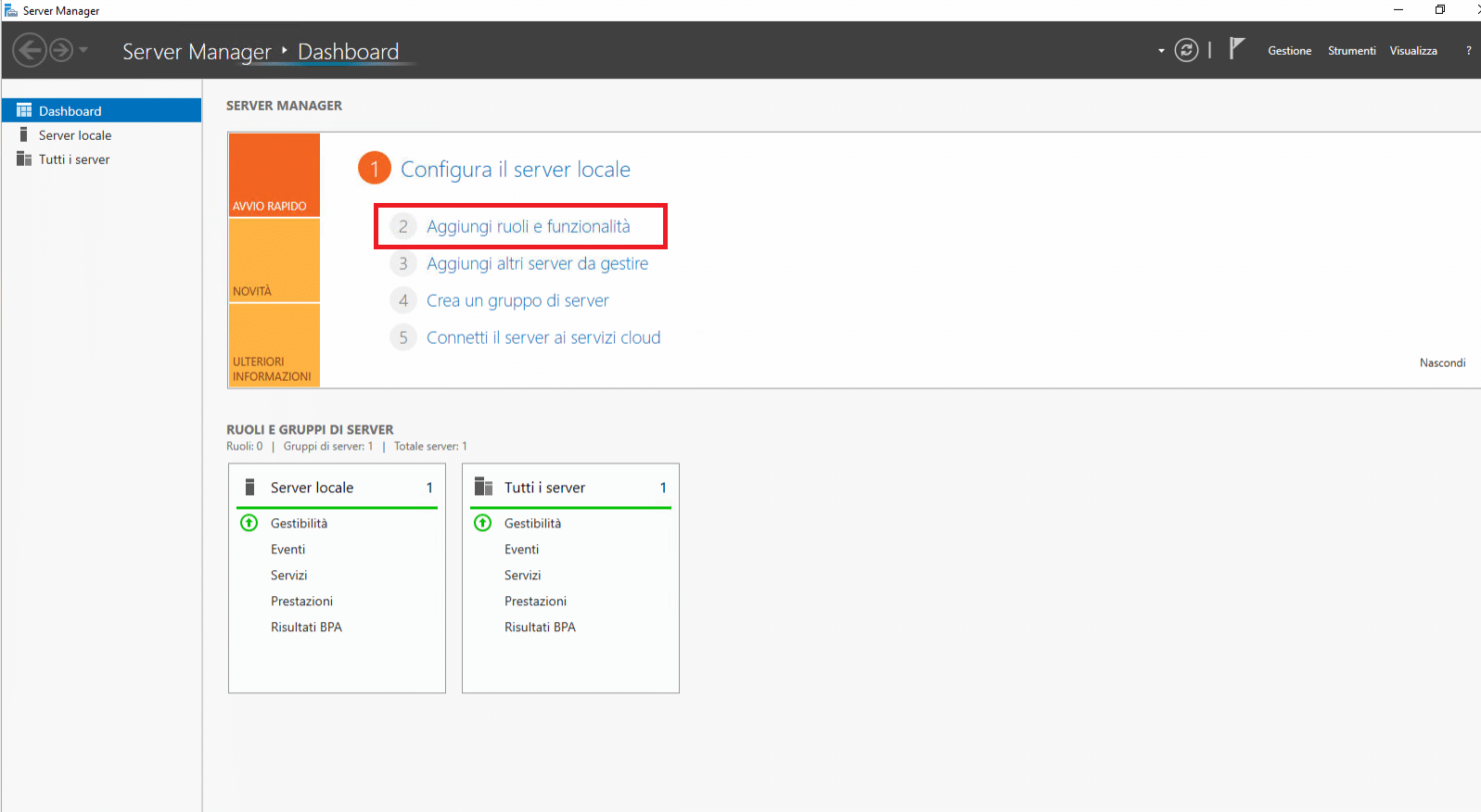Click the step 3 number circle

tap(402, 263)
